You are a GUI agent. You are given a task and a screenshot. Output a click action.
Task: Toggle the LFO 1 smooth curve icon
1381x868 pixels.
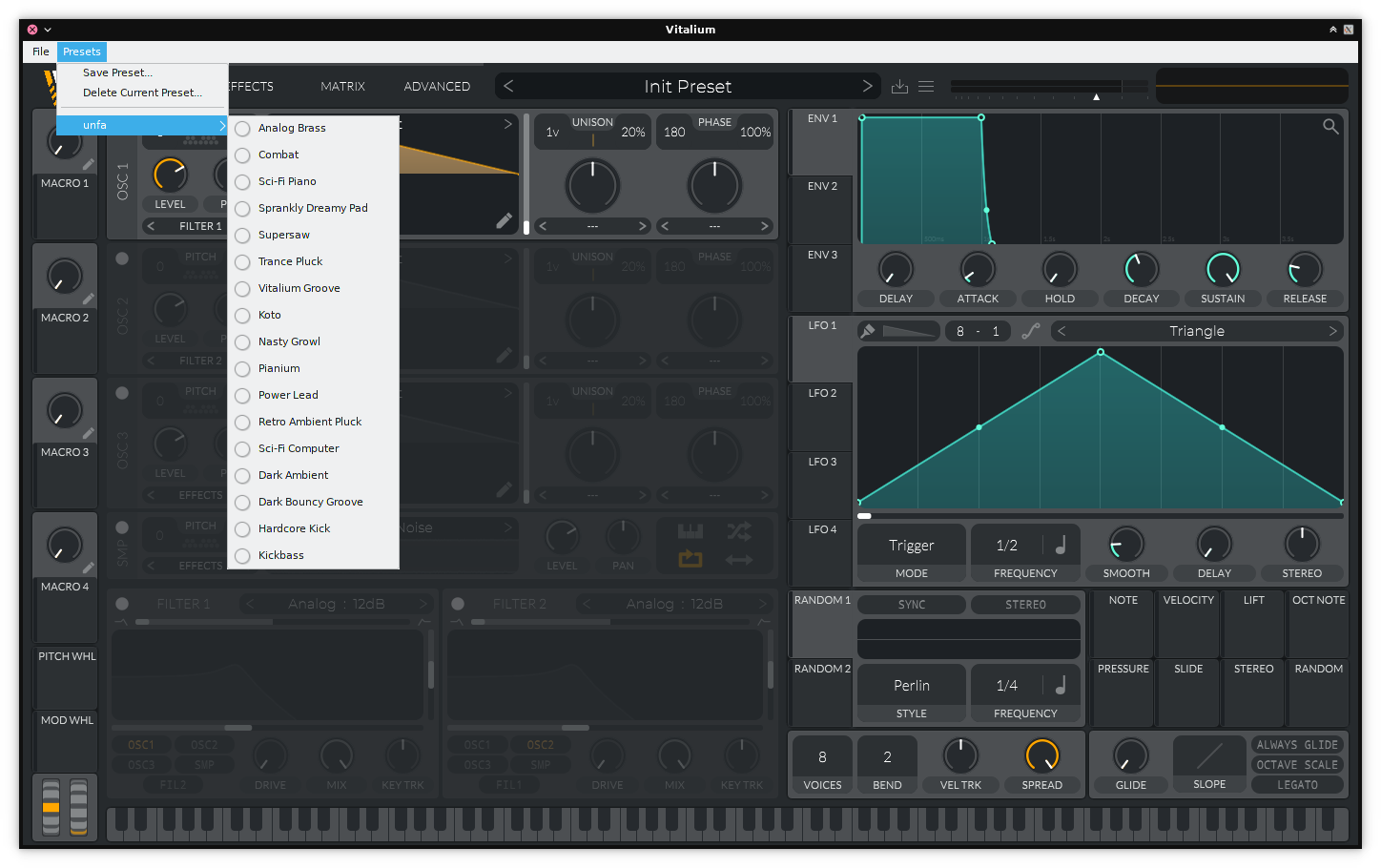(1031, 331)
